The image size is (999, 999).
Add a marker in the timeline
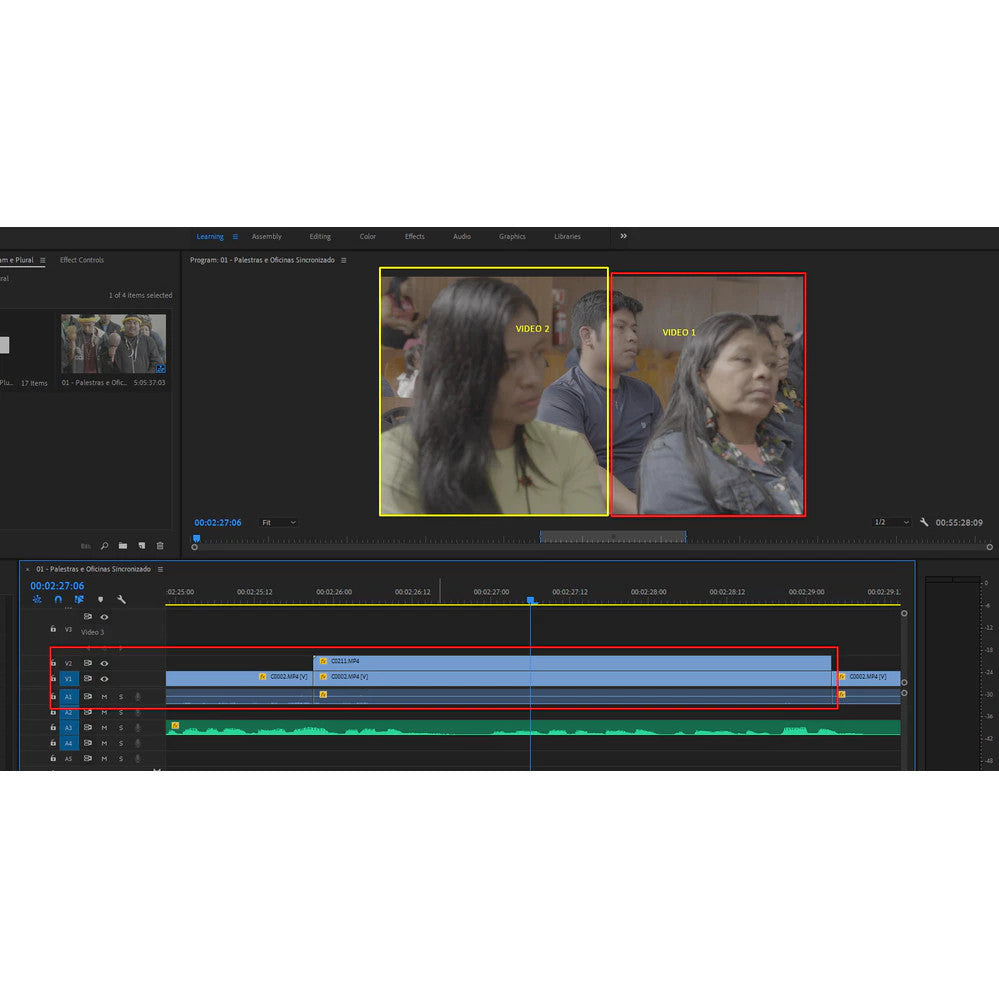coord(100,600)
